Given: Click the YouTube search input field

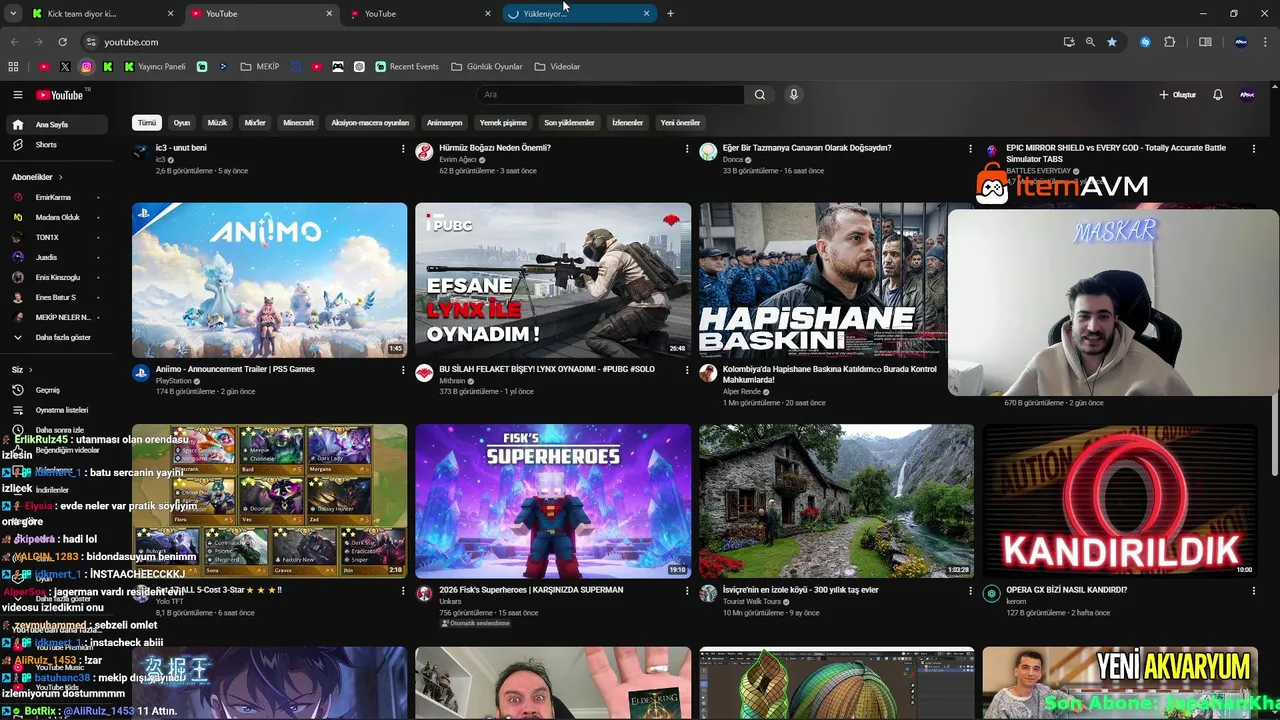Looking at the screenshot, I should (x=610, y=95).
